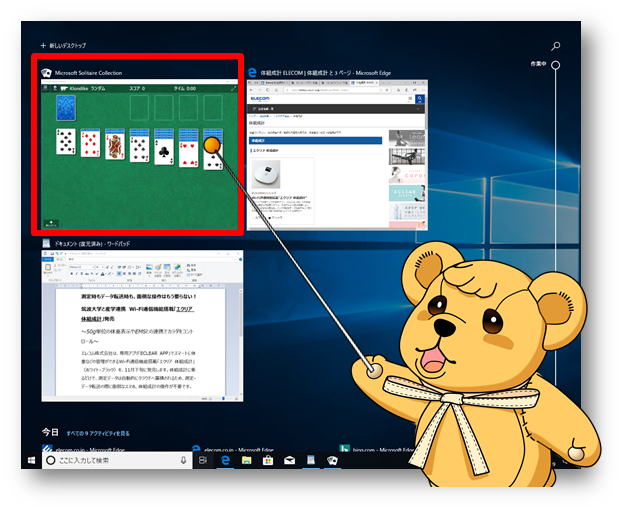Click the white scale product image in Edge

(x=267, y=174)
